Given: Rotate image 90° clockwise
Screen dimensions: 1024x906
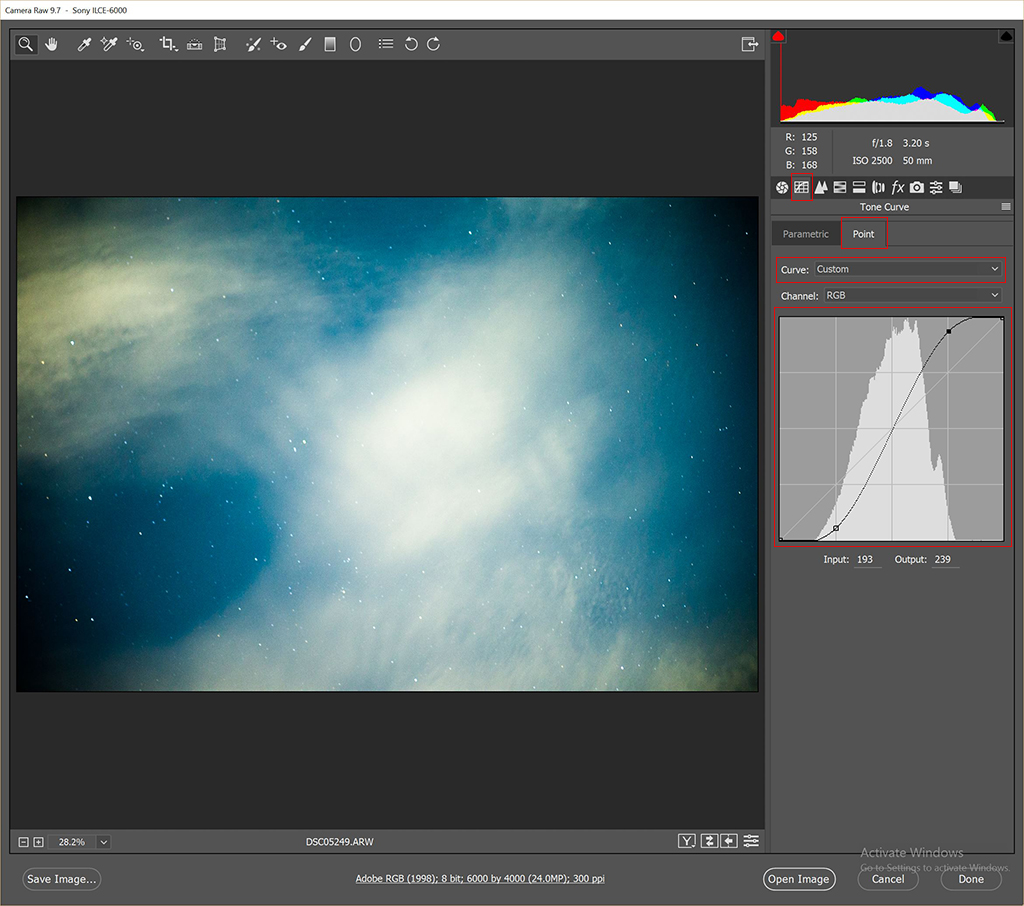Looking at the screenshot, I should pos(433,45).
